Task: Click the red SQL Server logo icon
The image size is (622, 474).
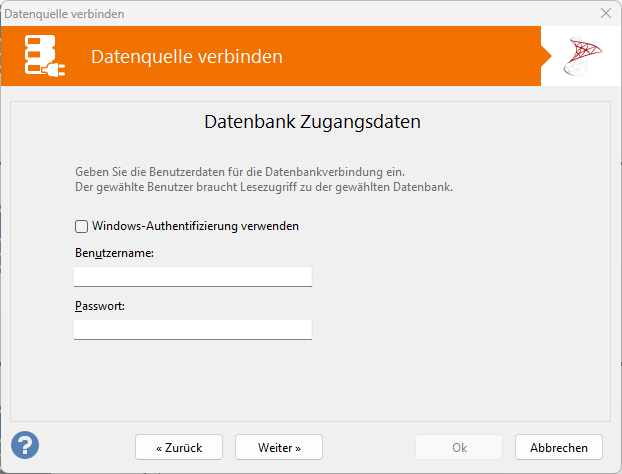Action: tap(584, 58)
